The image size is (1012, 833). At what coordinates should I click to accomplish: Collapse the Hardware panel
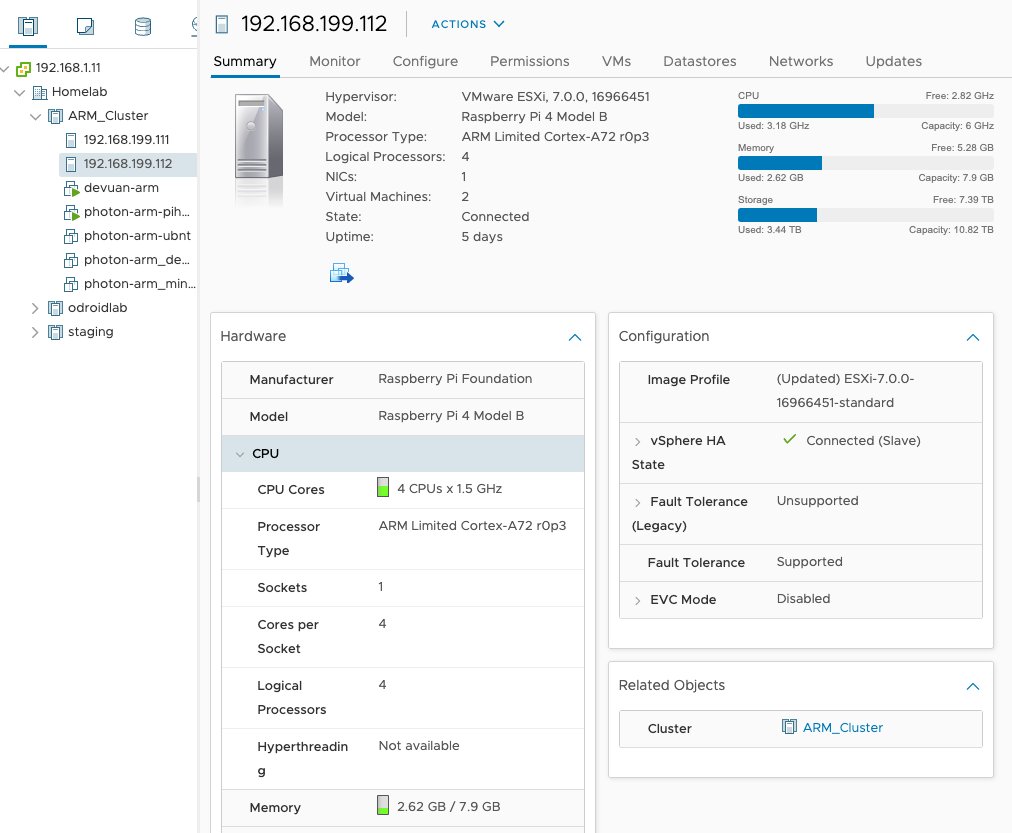pos(575,337)
